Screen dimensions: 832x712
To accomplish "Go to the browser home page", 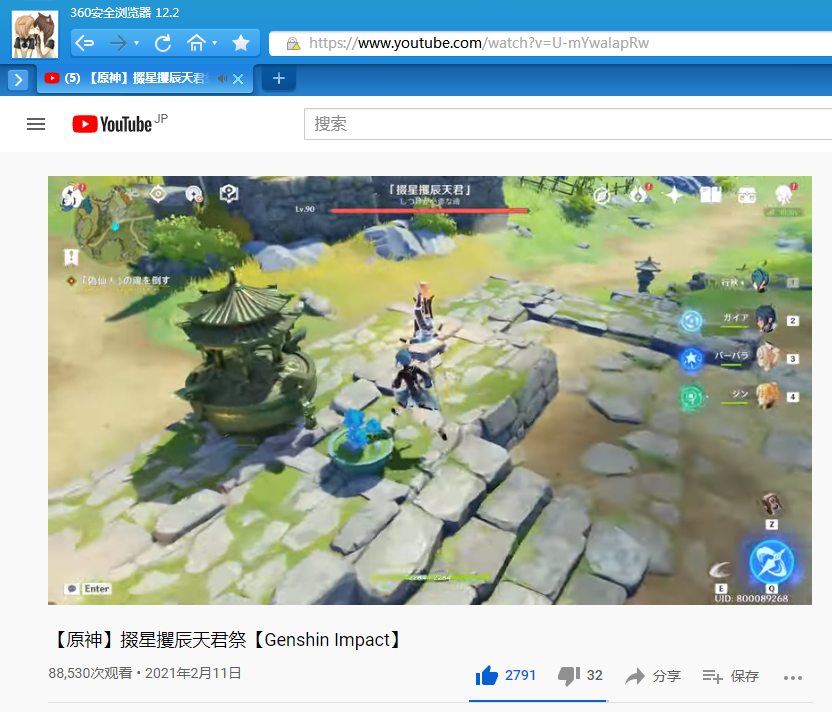I will pos(196,43).
